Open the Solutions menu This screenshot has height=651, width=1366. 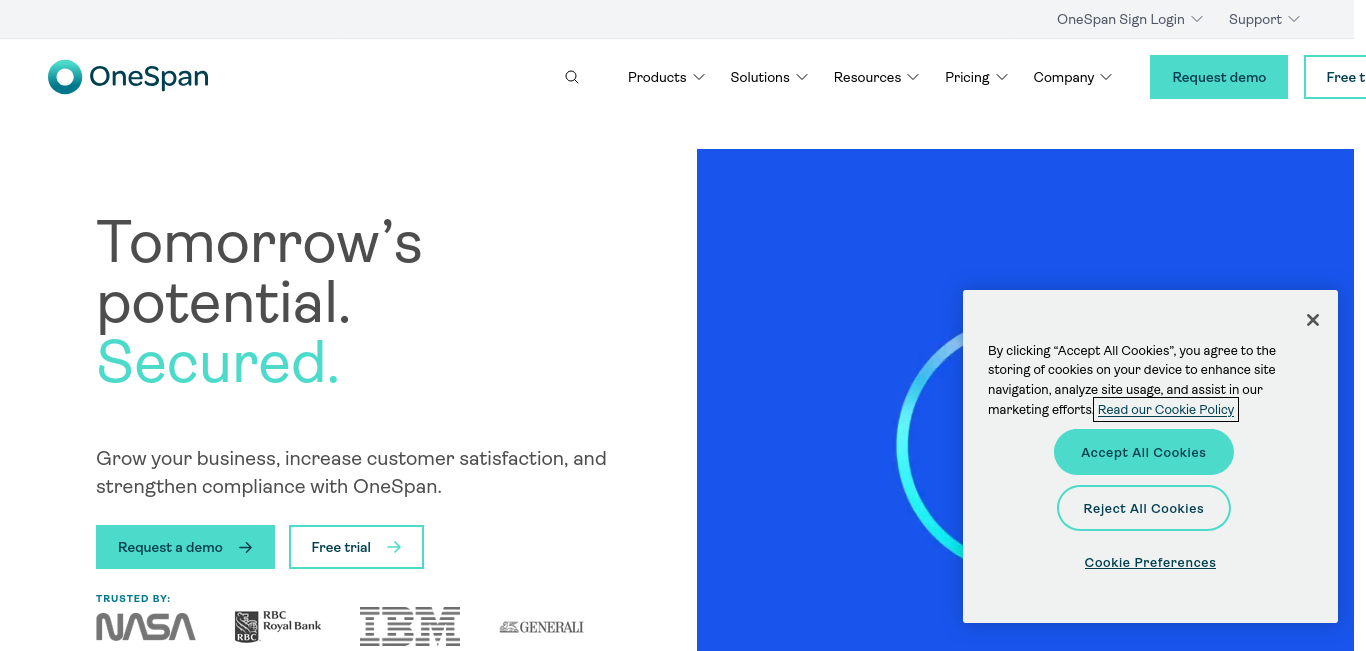769,77
